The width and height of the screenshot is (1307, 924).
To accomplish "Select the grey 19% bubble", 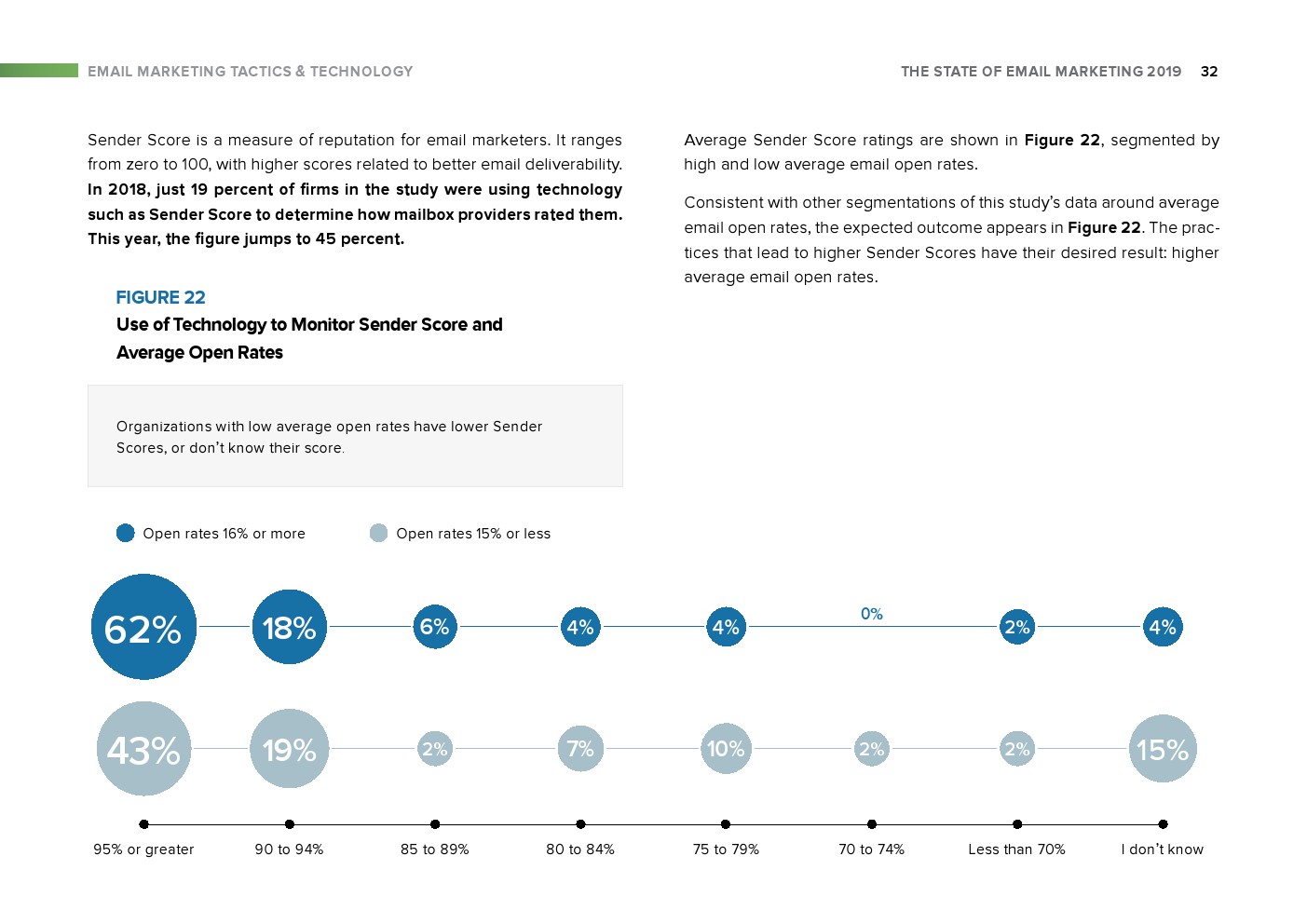I will [x=290, y=749].
